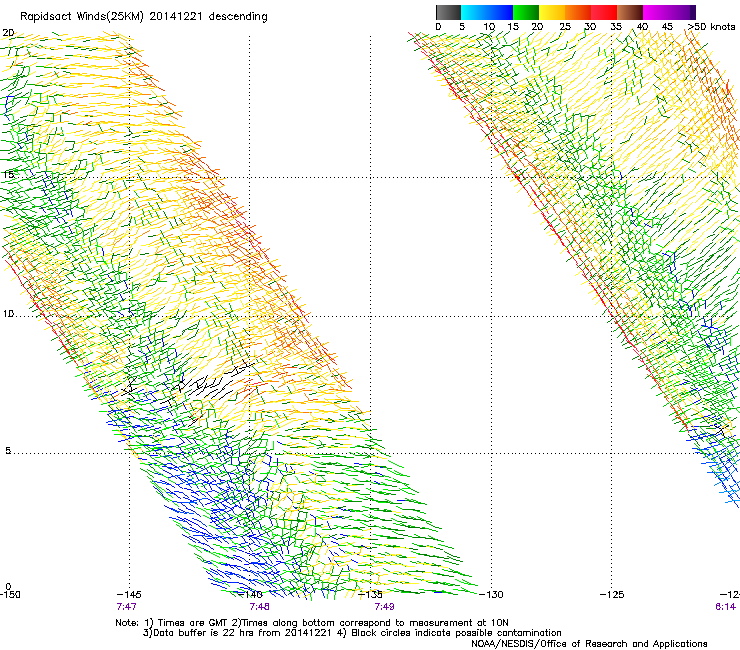Screen dimensions: 740x650
Task: Click the gray 0-5 knots legend swatch
Action: click(448, 12)
